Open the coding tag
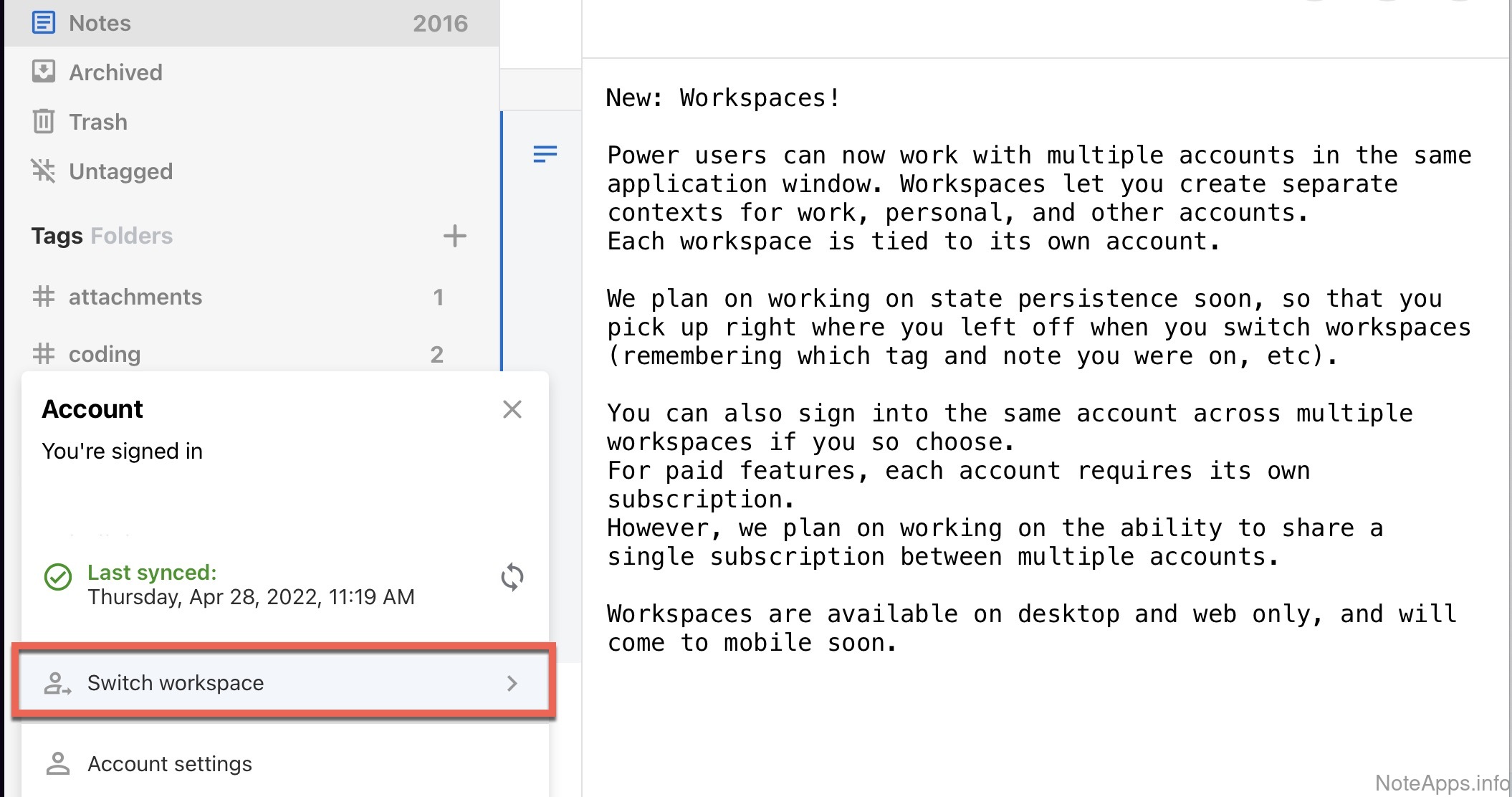The width and height of the screenshot is (1512, 797). coord(105,354)
